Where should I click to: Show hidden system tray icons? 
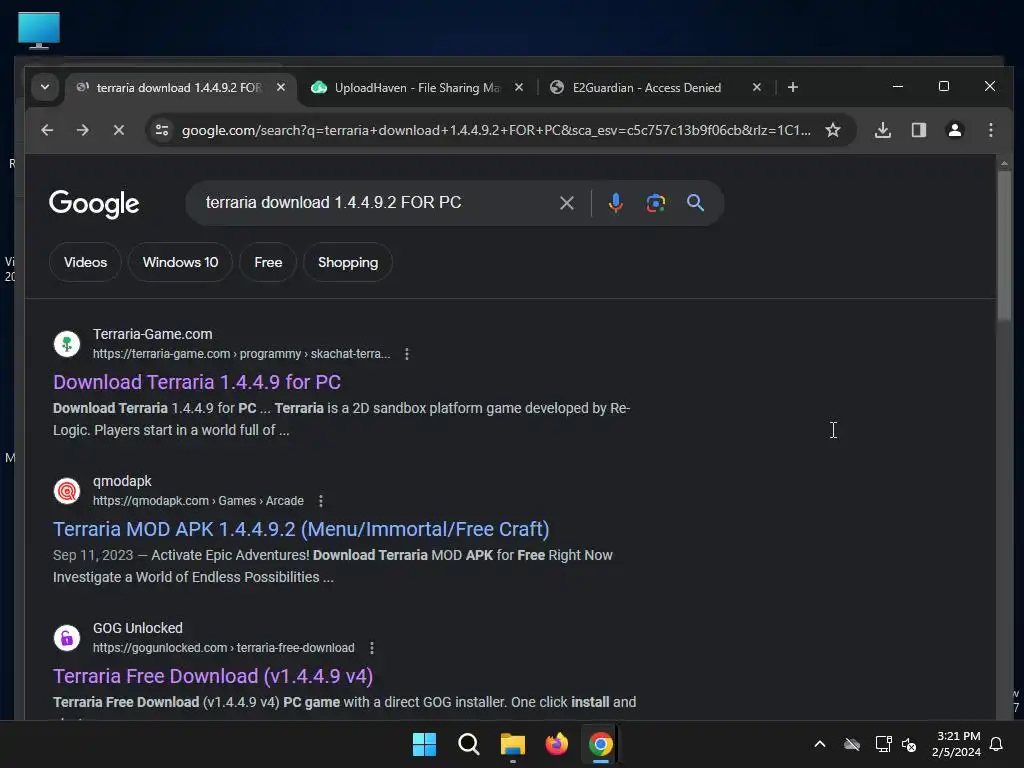(820, 744)
